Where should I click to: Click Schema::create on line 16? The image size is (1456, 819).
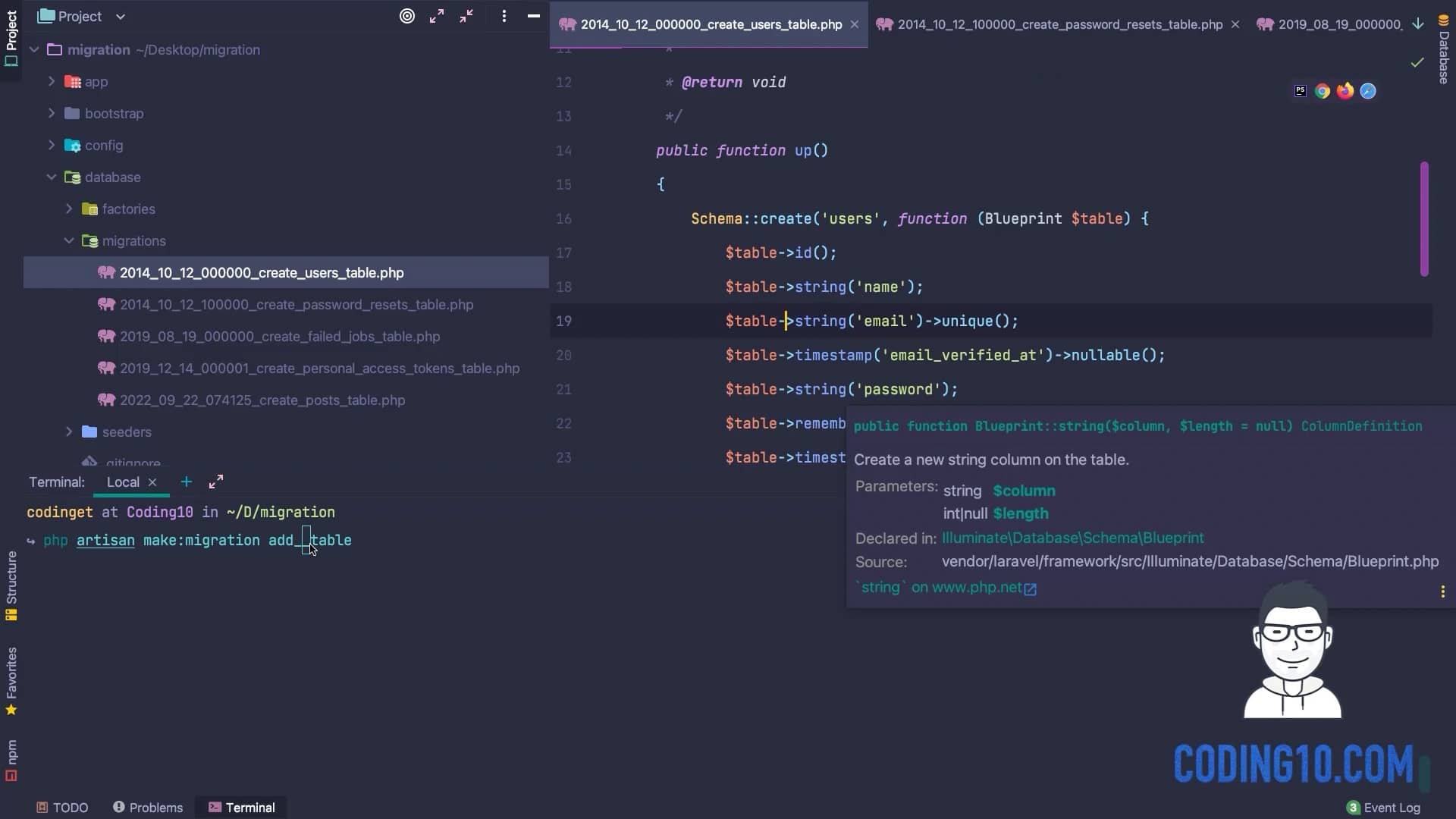pyautogui.click(x=751, y=218)
